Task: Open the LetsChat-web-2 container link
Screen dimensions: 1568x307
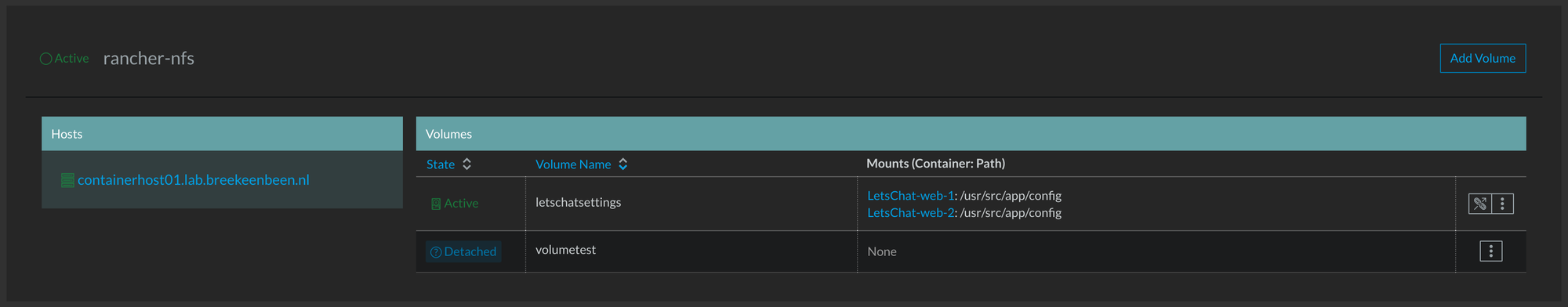Action: coord(910,213)
